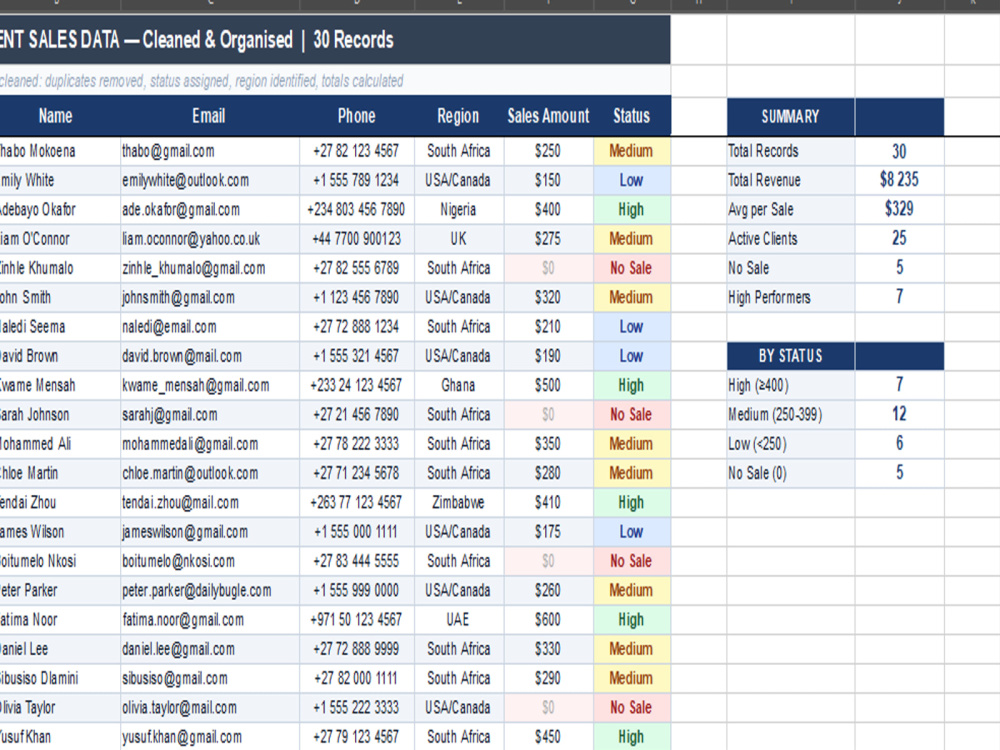
Task: Click the $500 sales amount cell
Action: coord(548,386)
